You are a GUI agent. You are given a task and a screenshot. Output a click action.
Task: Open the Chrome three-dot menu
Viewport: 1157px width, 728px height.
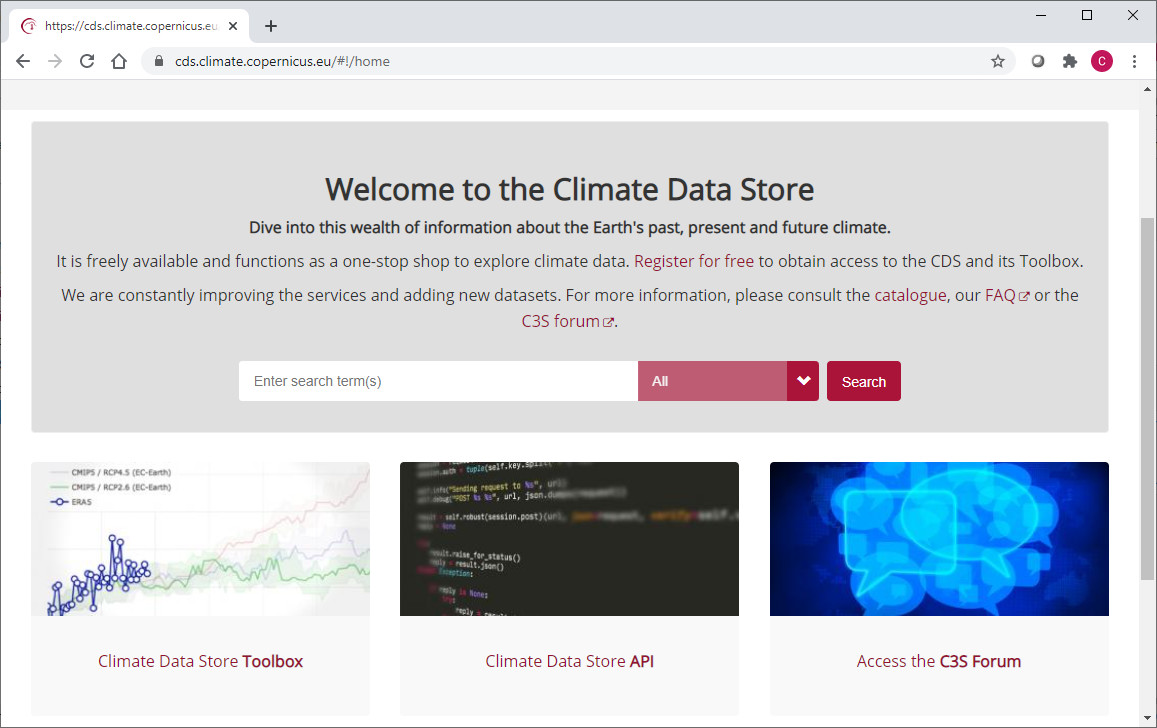tap(1134, 61)
